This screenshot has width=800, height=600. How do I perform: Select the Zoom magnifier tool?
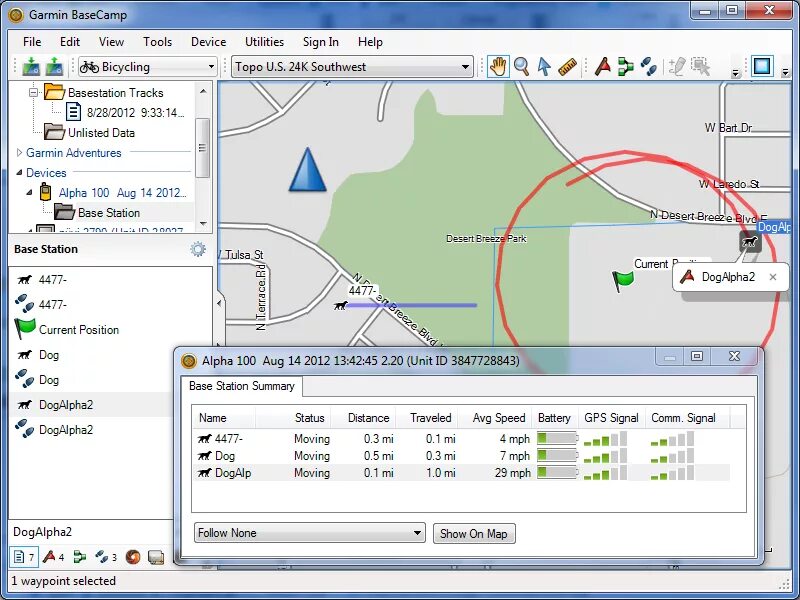[521, 67]
